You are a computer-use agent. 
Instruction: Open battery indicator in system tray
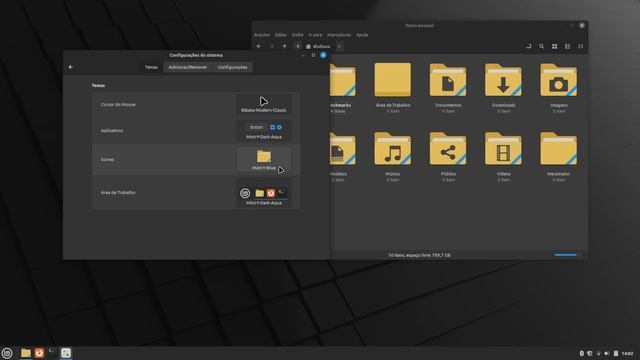pyautogui.click(x=616, y=353)
